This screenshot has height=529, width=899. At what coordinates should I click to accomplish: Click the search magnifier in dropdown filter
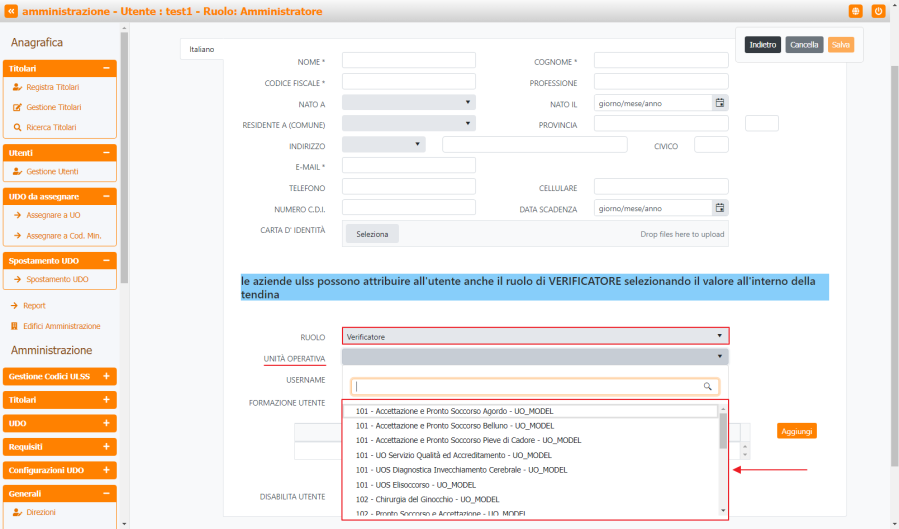click(708, 386)
